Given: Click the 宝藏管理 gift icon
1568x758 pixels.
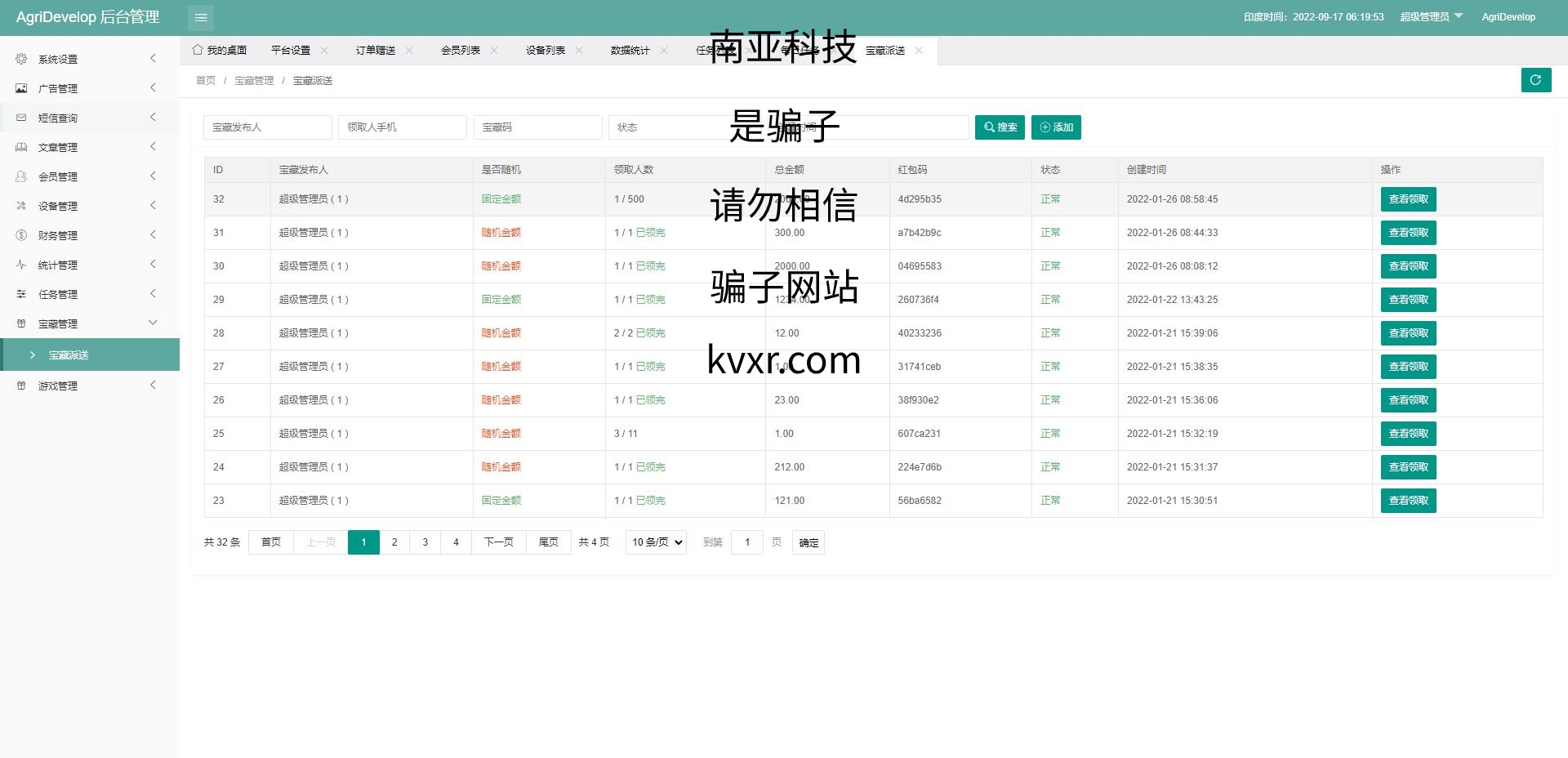Looking at the screenshot, I should (x=21, y=323).
